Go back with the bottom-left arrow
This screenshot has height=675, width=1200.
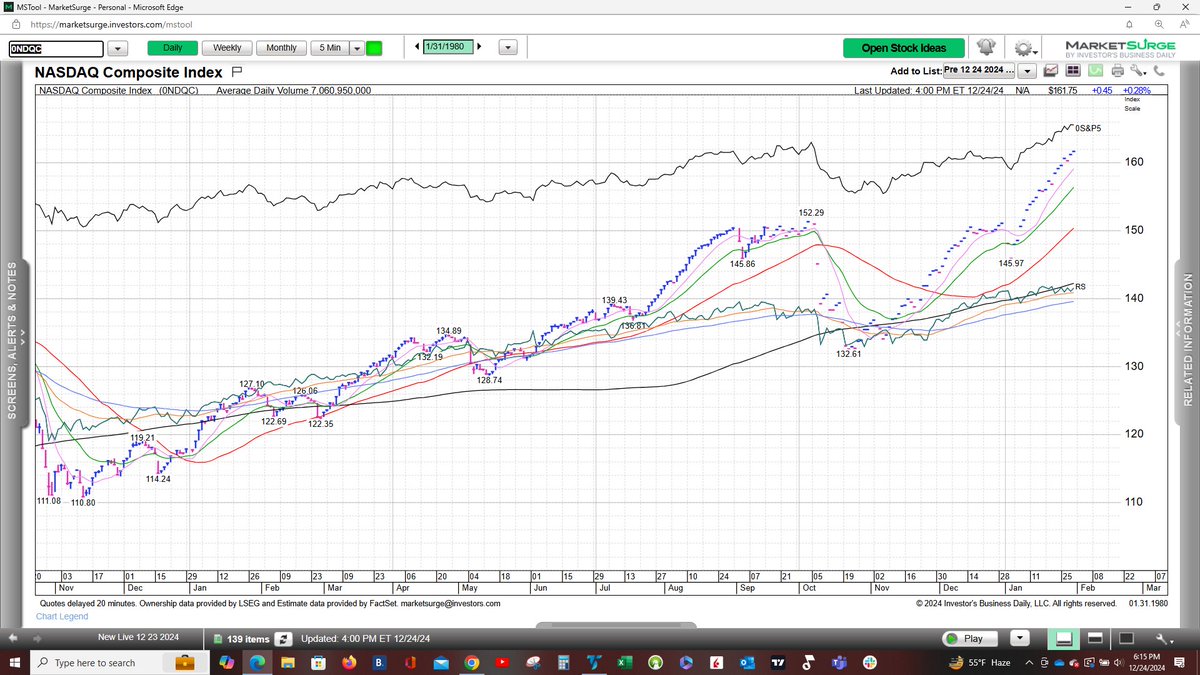[14, 638]
